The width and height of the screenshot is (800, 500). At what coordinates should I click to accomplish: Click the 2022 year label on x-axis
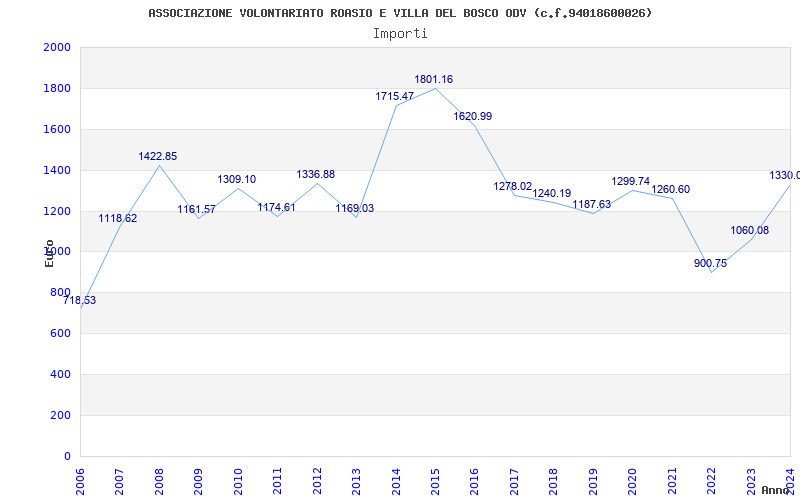click(x=711, y=478)
